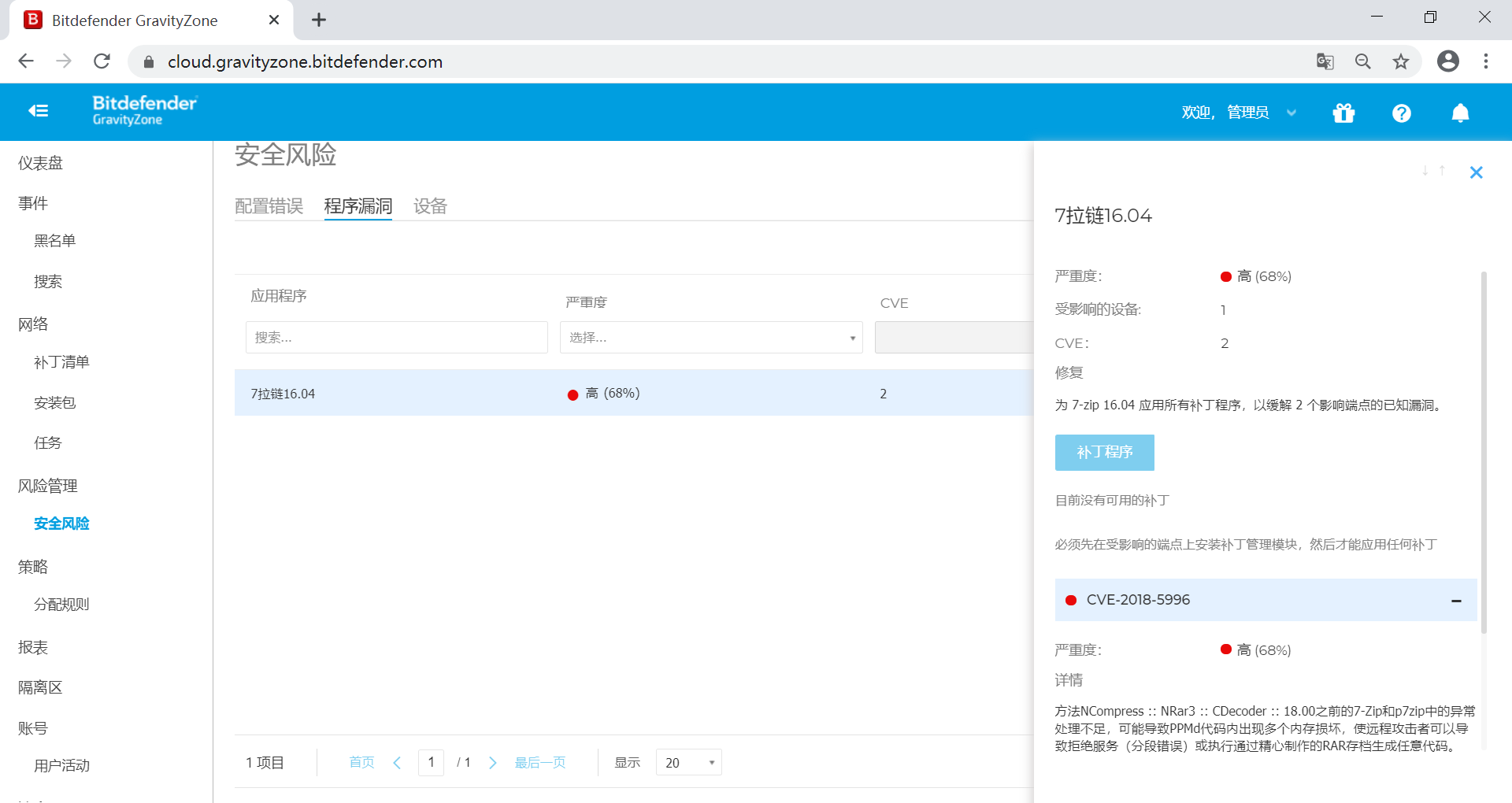The image size is (1512, 803).
Task: Open the help question mark icon
Action: (1402, 113)
